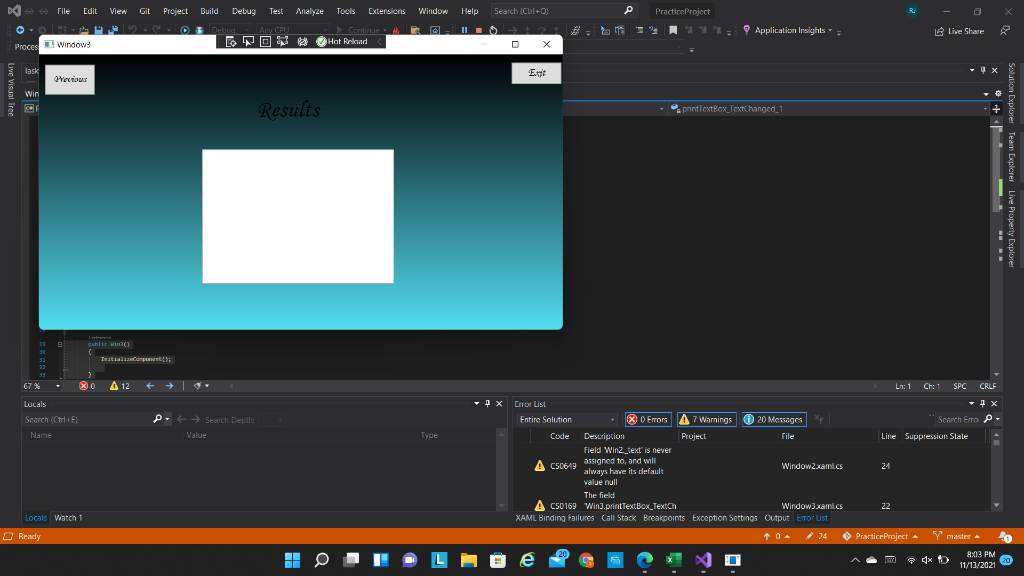Screen dimensions: 1024x576
Task: Open Microsoft Excel from the taskbar
Action: 673,560
